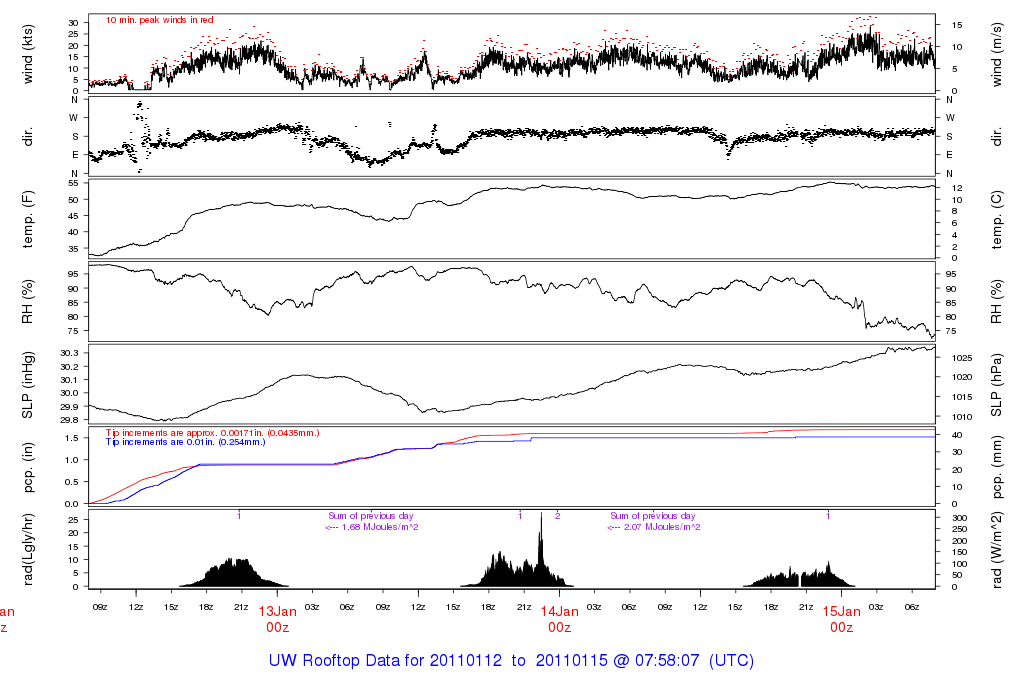Click the '1015' tick on the hPa axis

click(x=962, y=397)
